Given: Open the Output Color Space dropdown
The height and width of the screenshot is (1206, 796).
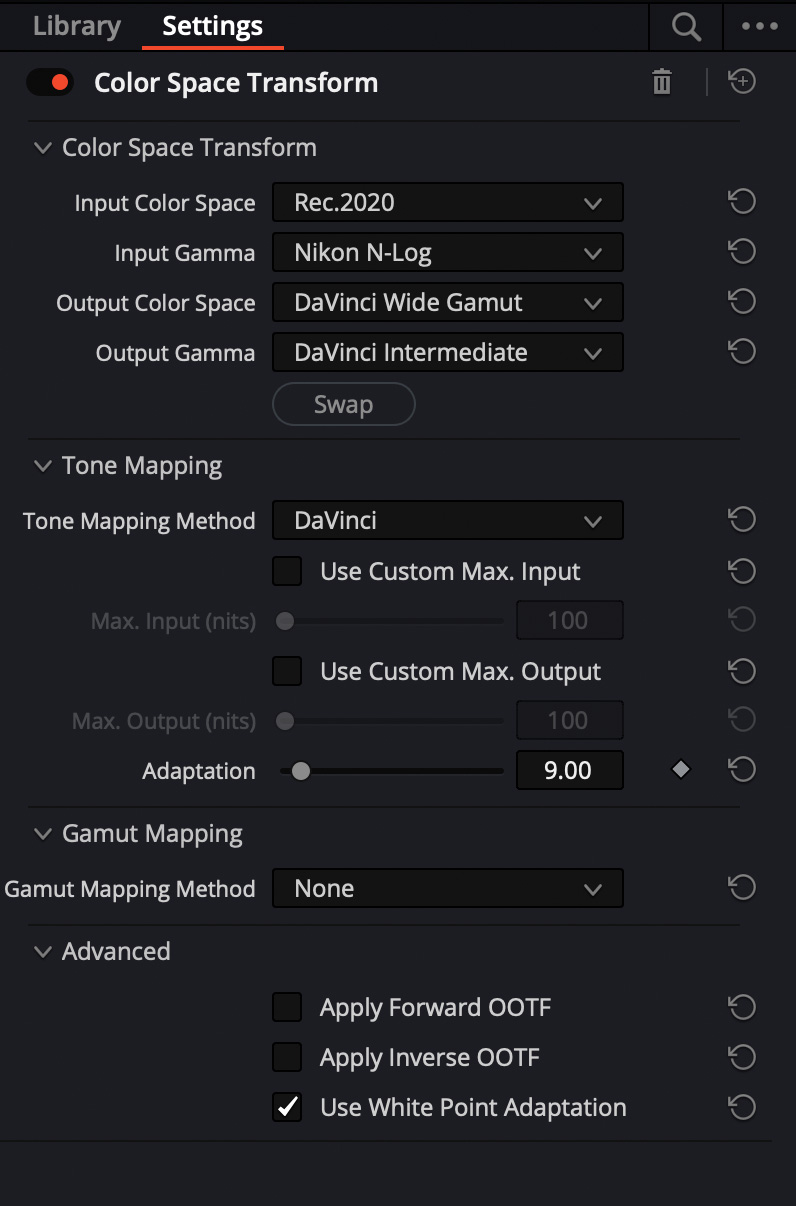Looking at the screenshot, I should tap(448, 302).
